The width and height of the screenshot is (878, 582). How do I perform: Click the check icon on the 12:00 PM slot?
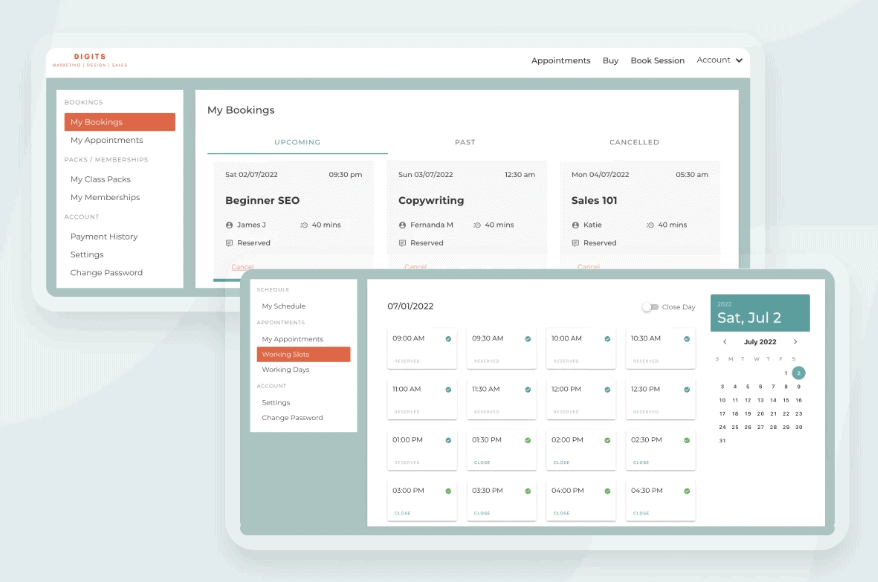click(x=608, y=390)
